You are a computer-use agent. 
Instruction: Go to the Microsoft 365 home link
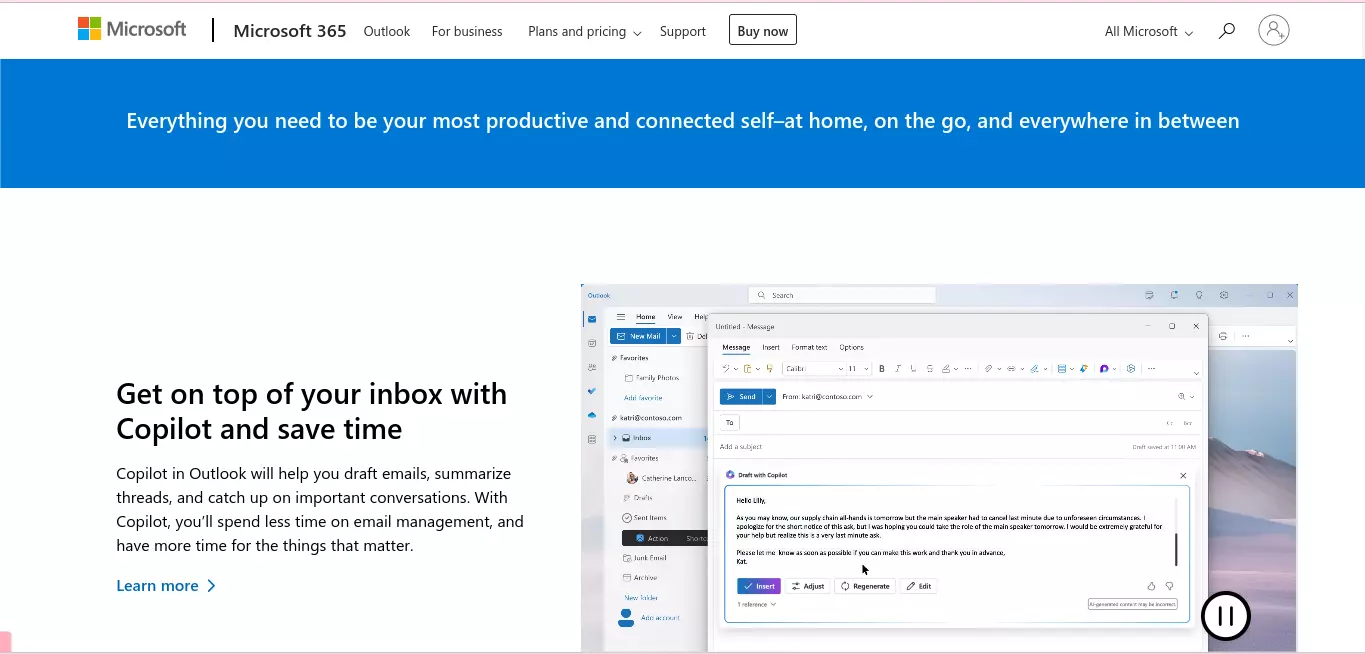point(290,31)
